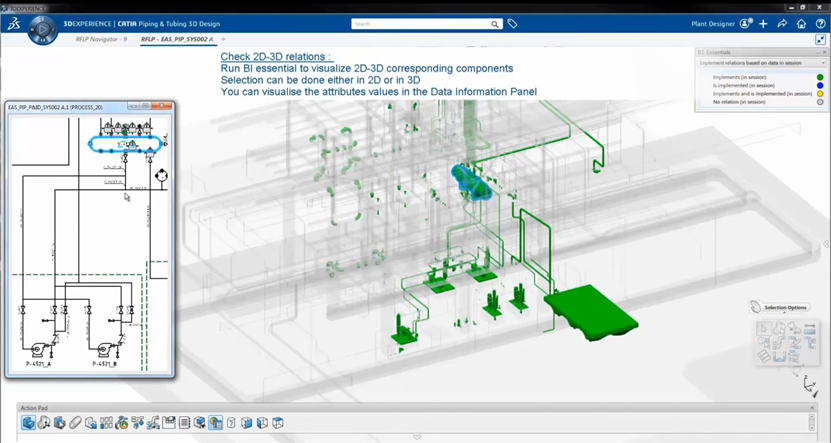Viewport: 831px width, 443px height.
Task: Open the Help question mark icon
Action: [820, 24]
